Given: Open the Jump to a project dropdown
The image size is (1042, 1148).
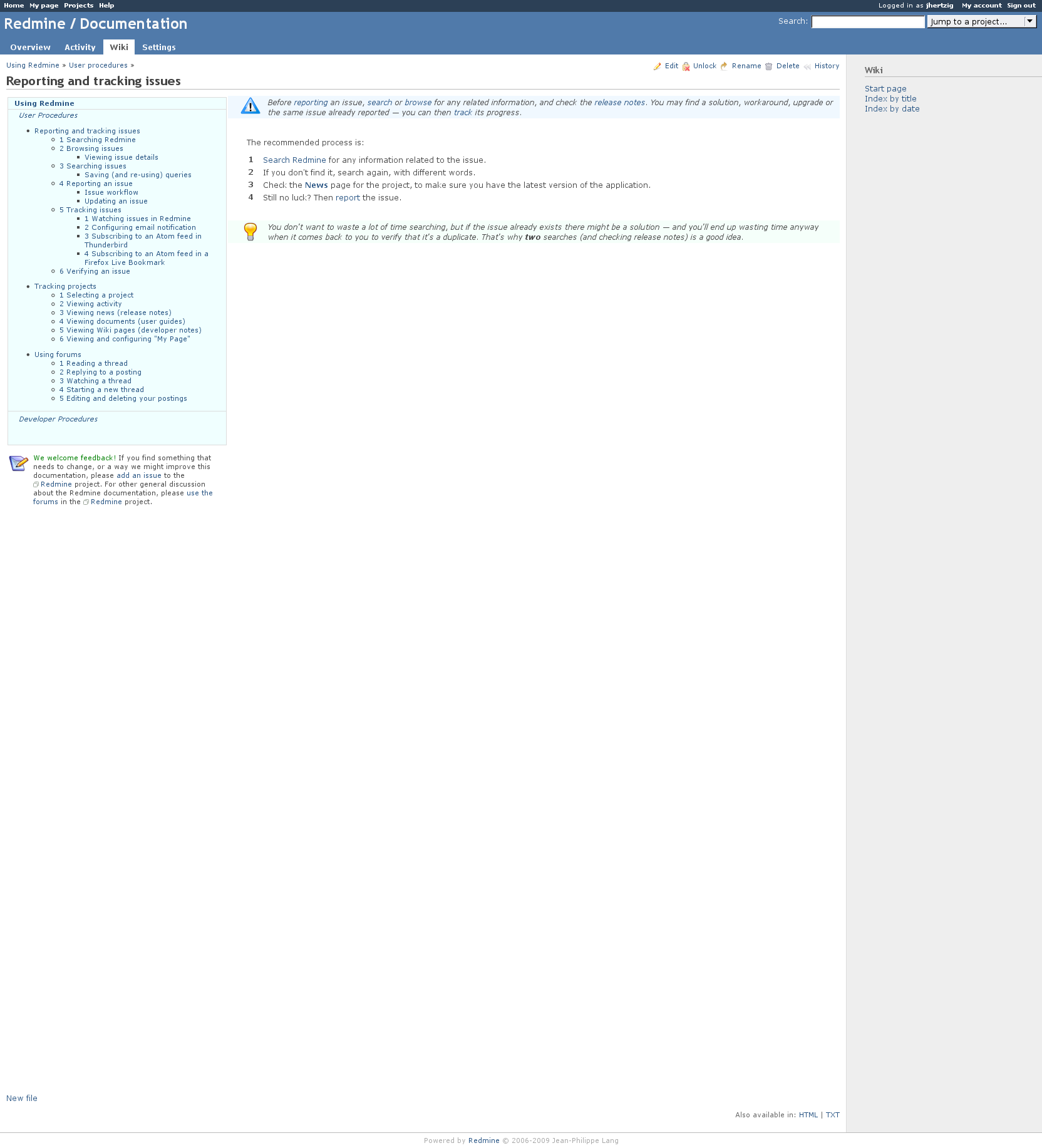Looking at the screenshot, I should click(982, 21).
